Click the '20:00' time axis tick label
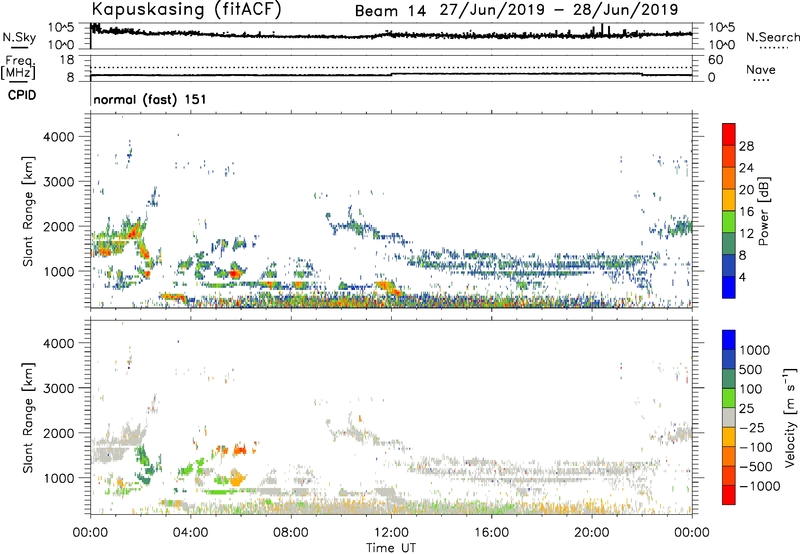This screenshot has height=554, width=800. [591, 533]
